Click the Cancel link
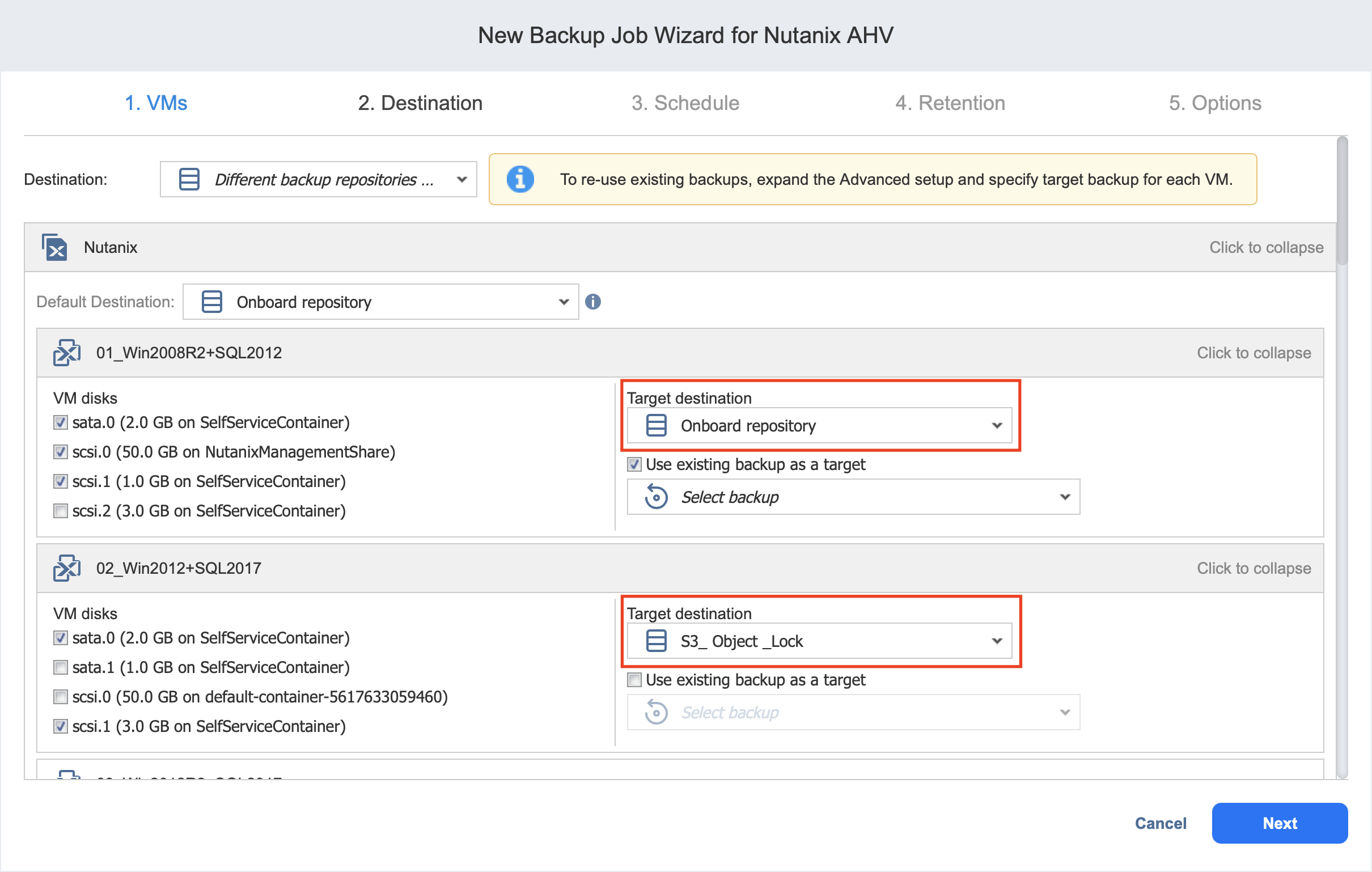Screen dimensions: 1372x872 click(1160, 823)
